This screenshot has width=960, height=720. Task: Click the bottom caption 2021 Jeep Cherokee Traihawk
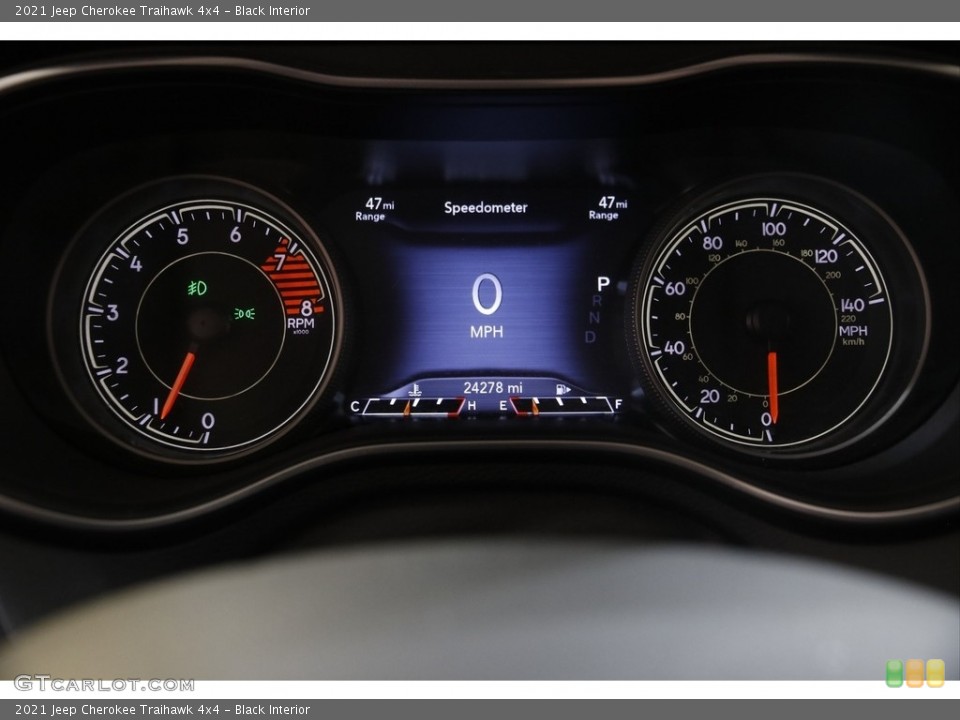[x=162, y=710]
